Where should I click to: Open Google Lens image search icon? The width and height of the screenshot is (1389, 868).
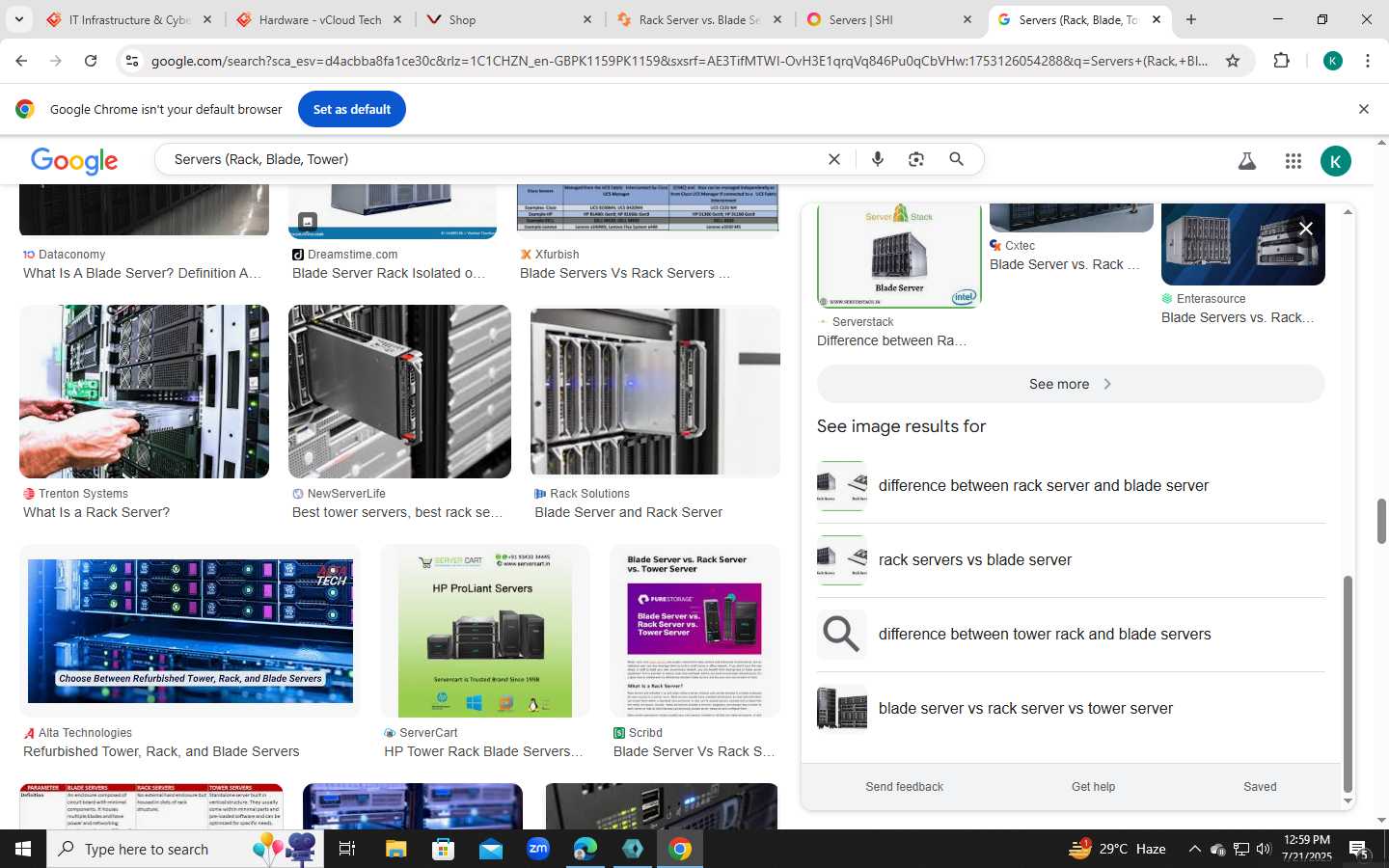pyautogui.click(x=916, y=159)
